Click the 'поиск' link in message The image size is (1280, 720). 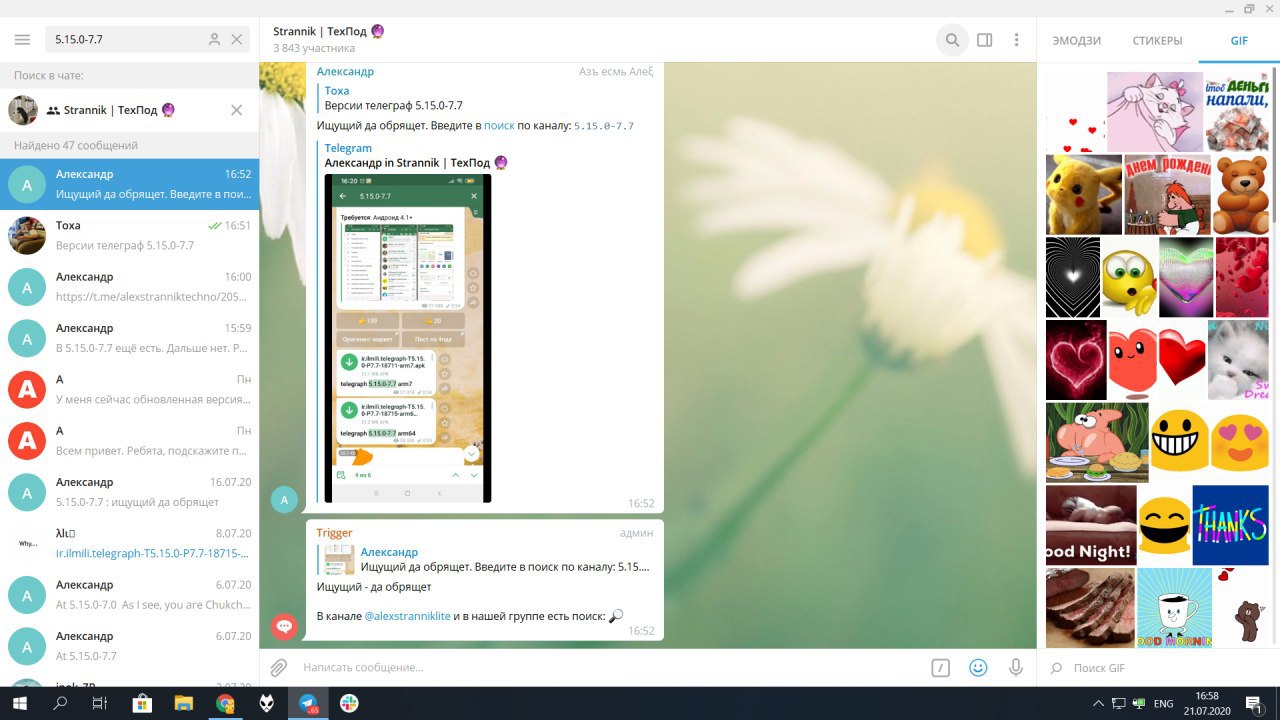click(499, 126)
